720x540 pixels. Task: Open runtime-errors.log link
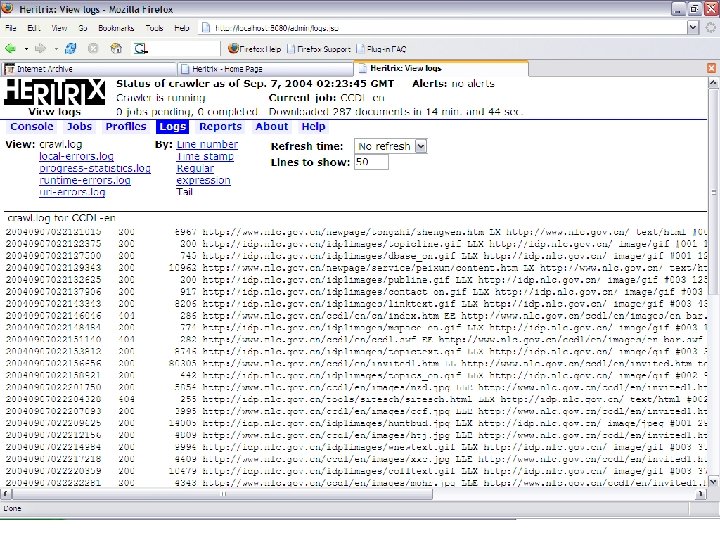[x=84, y=180]
